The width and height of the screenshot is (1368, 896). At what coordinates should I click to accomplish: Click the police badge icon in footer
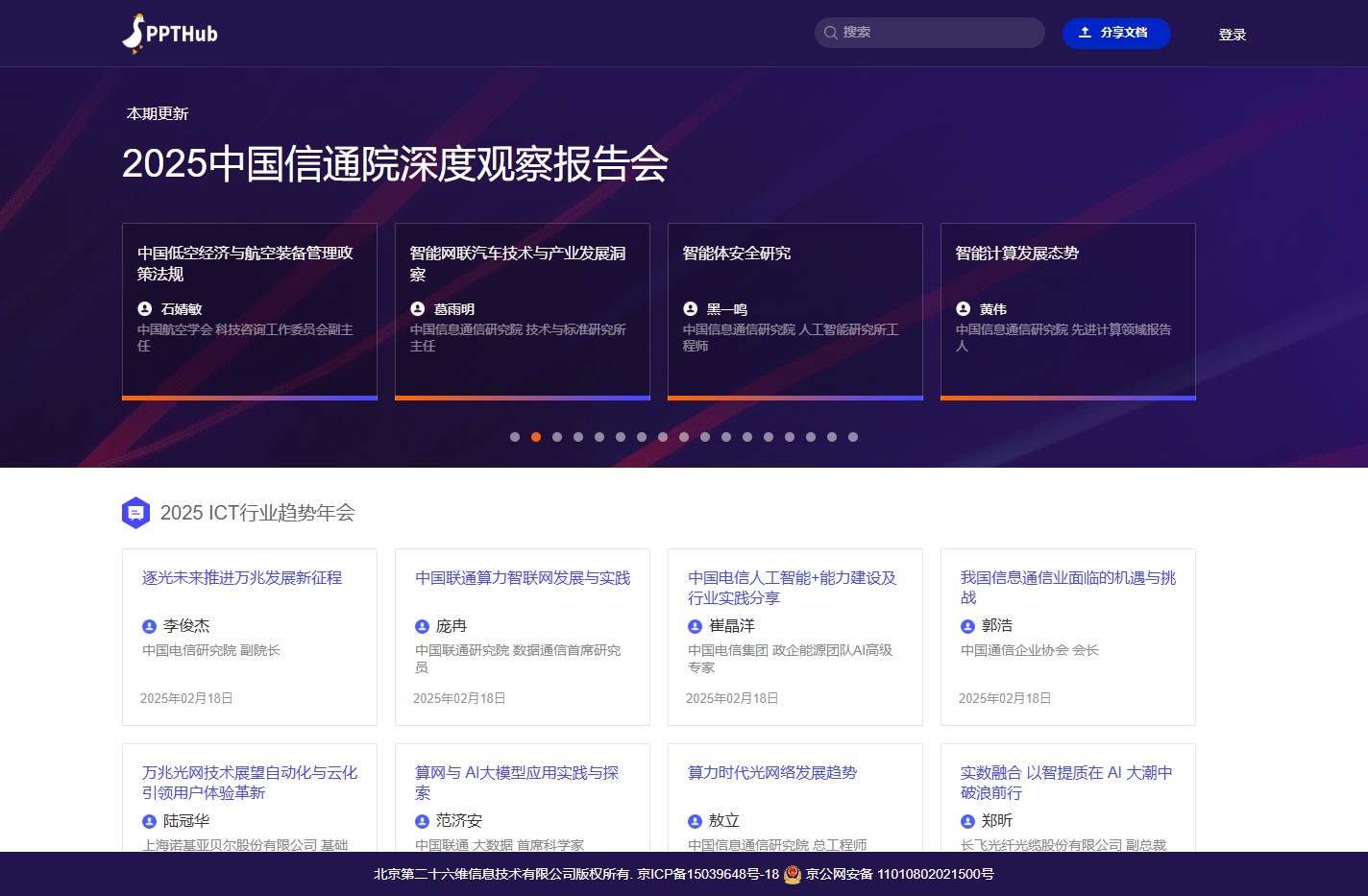pos(793,874)
